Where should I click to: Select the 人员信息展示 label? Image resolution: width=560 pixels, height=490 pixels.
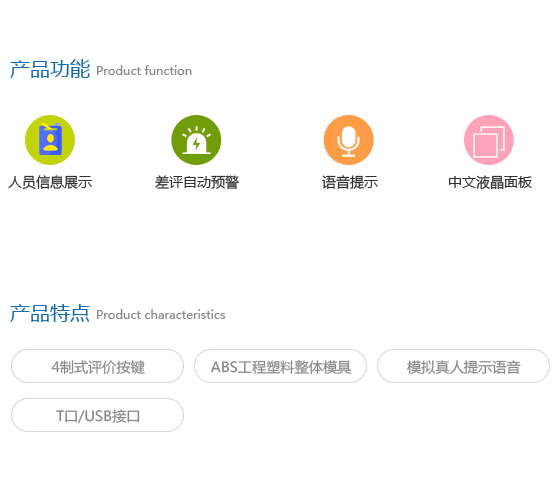(x=50, y=182)
